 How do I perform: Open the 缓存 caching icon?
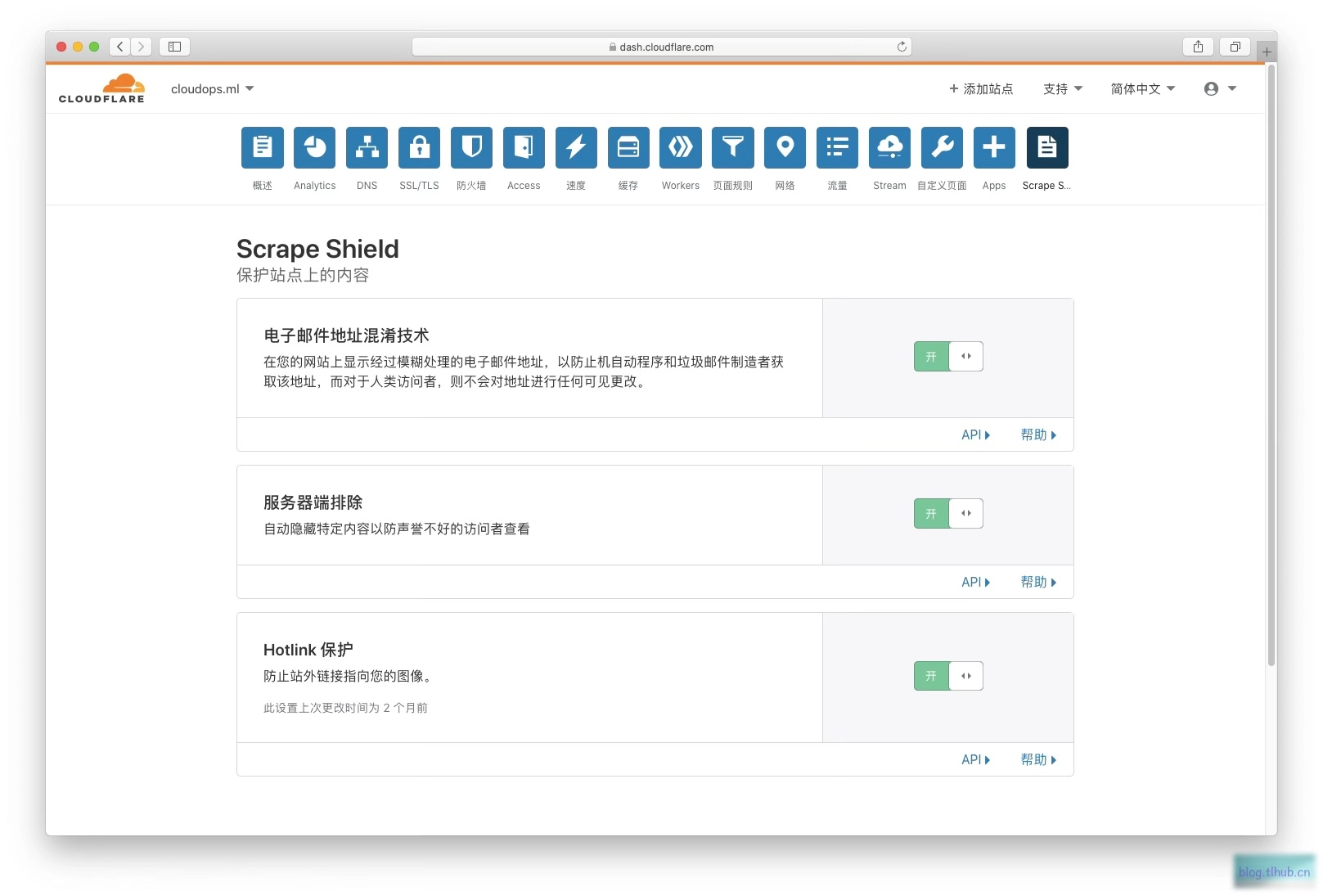click(x=628, y=147)
